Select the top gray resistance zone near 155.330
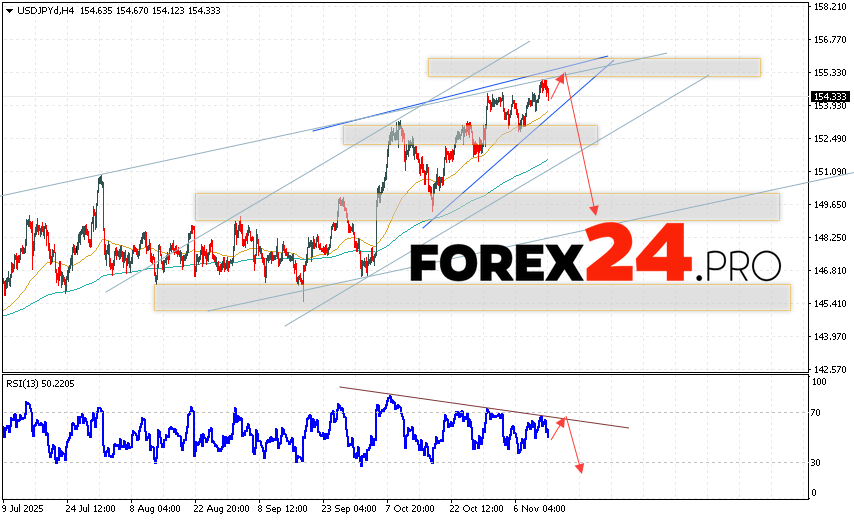Viewport: 854px width, 520px height. (594, 67)
